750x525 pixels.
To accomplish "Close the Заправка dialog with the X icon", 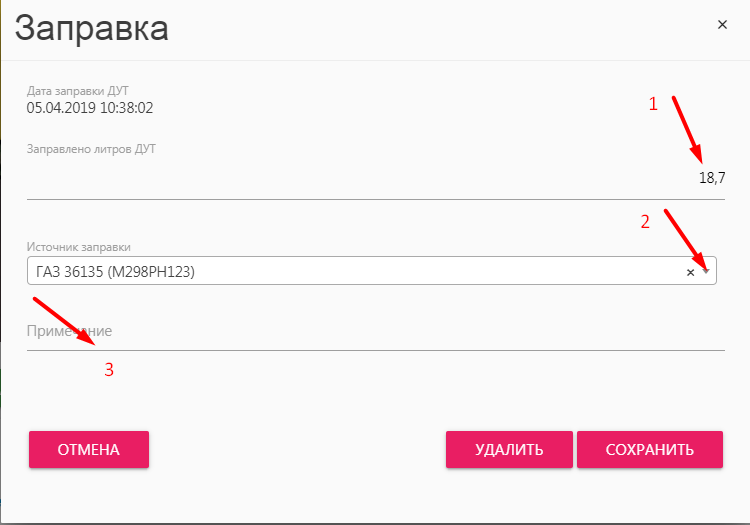I will pyautogui.click(x=722, y=24).
